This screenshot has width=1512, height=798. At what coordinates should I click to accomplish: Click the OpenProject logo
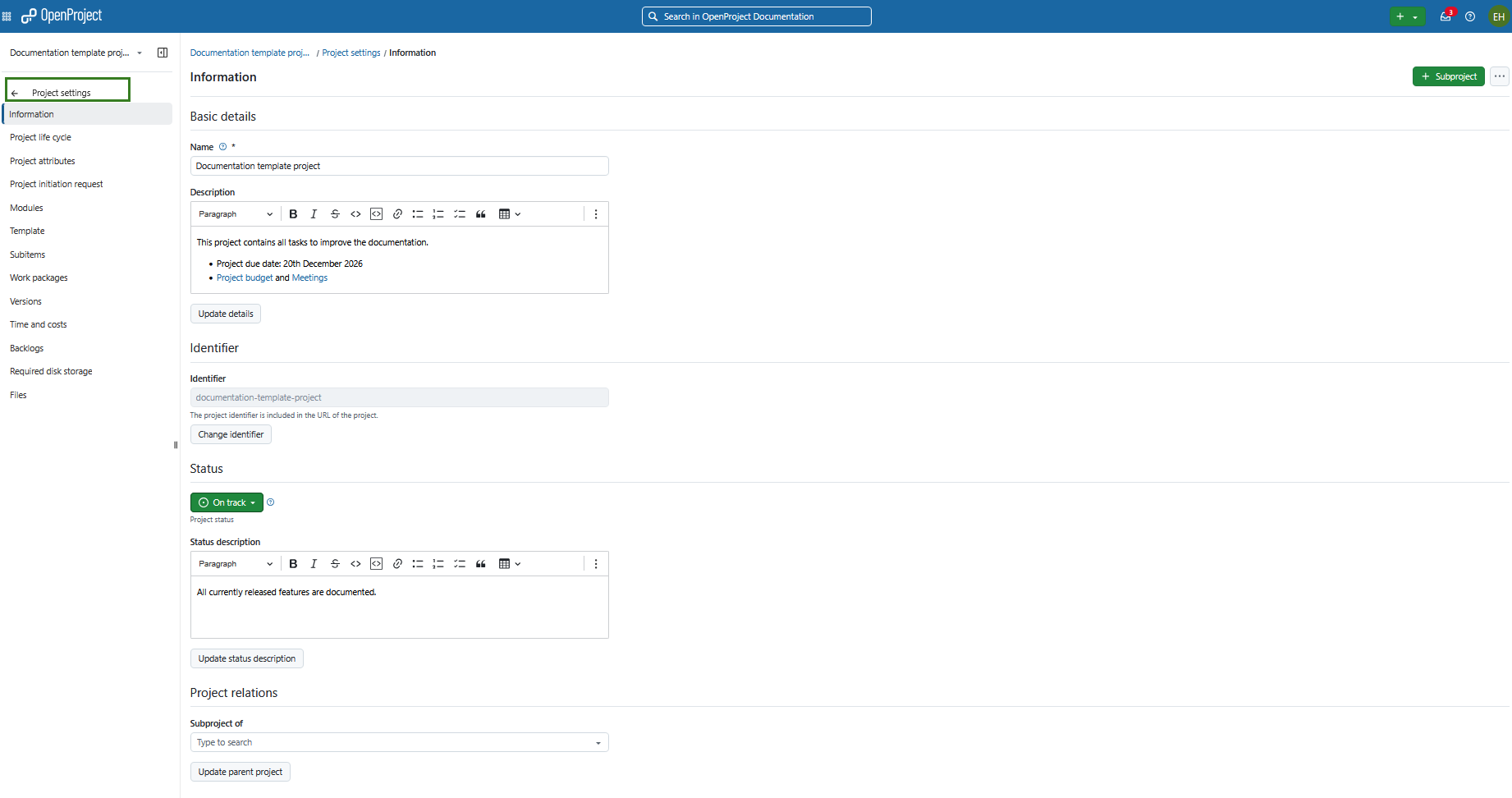click(x=62, y=16)
